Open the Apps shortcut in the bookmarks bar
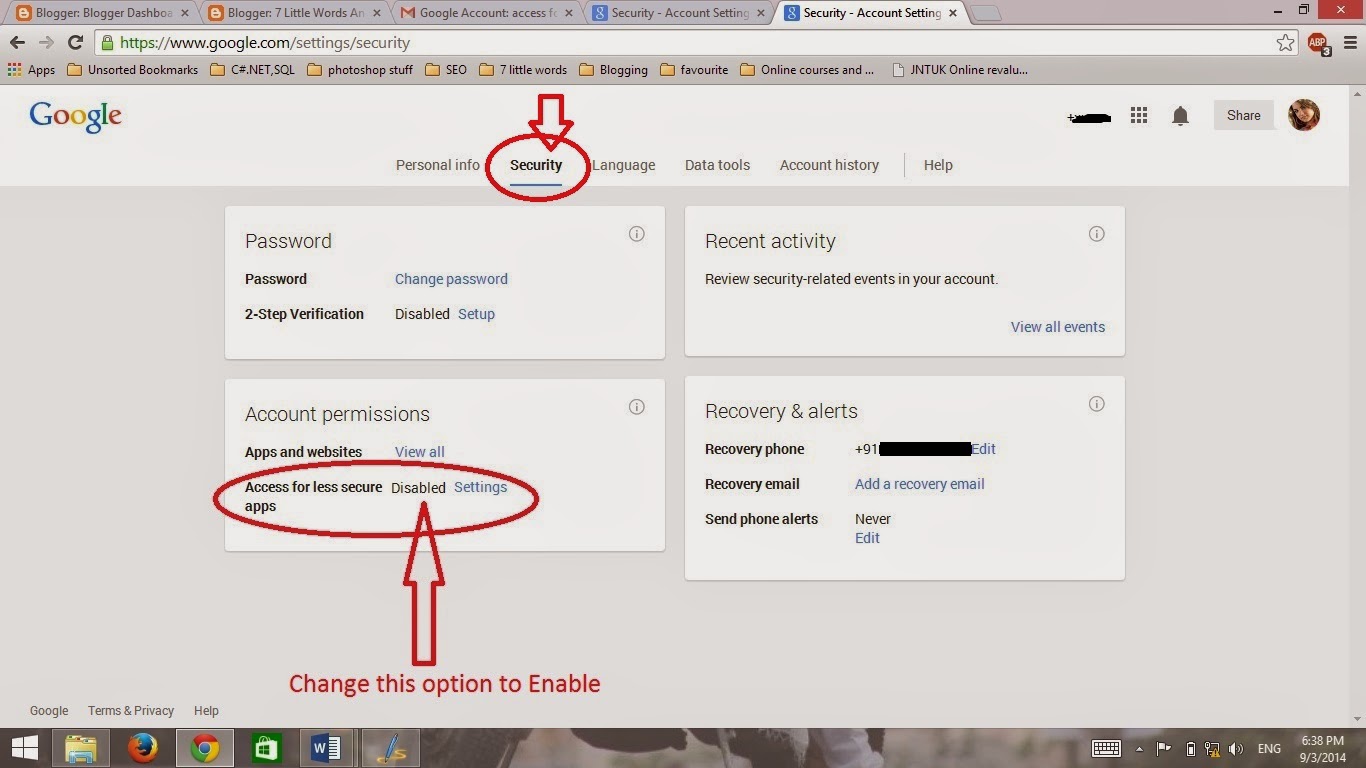This screenshot has height=768, width=1366. 31,70
